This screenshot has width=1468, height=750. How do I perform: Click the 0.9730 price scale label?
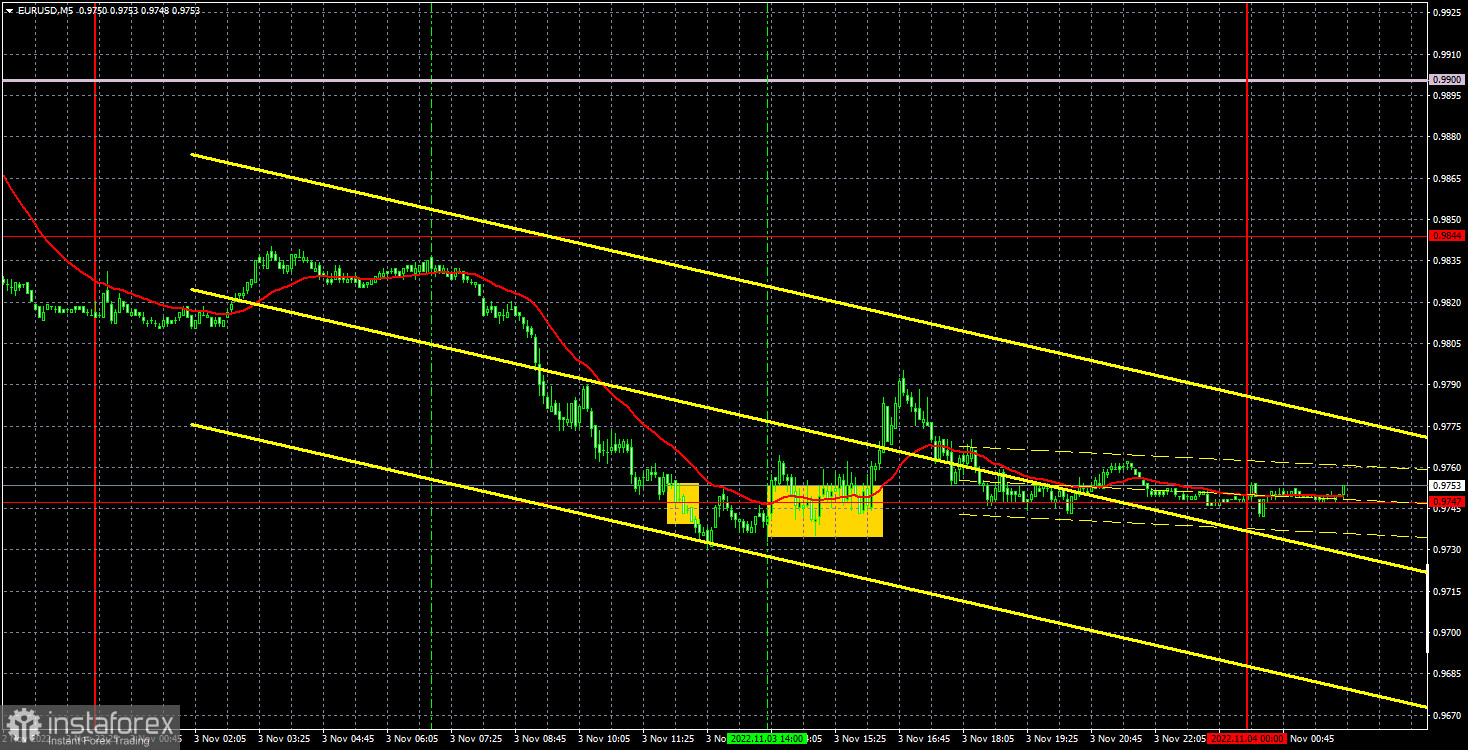(1447, 550)
